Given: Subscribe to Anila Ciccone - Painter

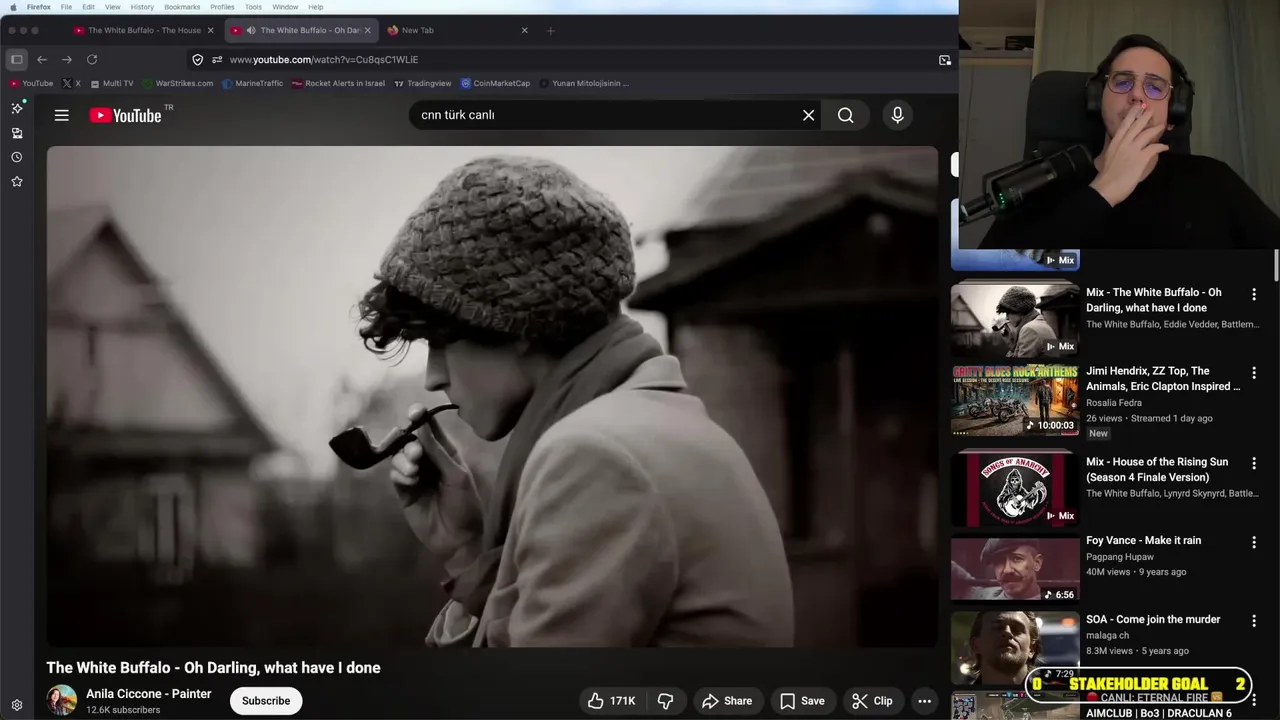Looking at the screenshot, I should click(x=266, y=701).
